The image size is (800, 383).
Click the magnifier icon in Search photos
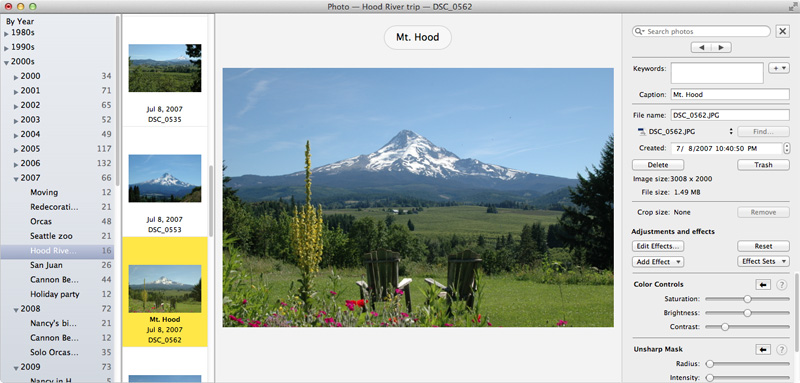coord(640,32)
